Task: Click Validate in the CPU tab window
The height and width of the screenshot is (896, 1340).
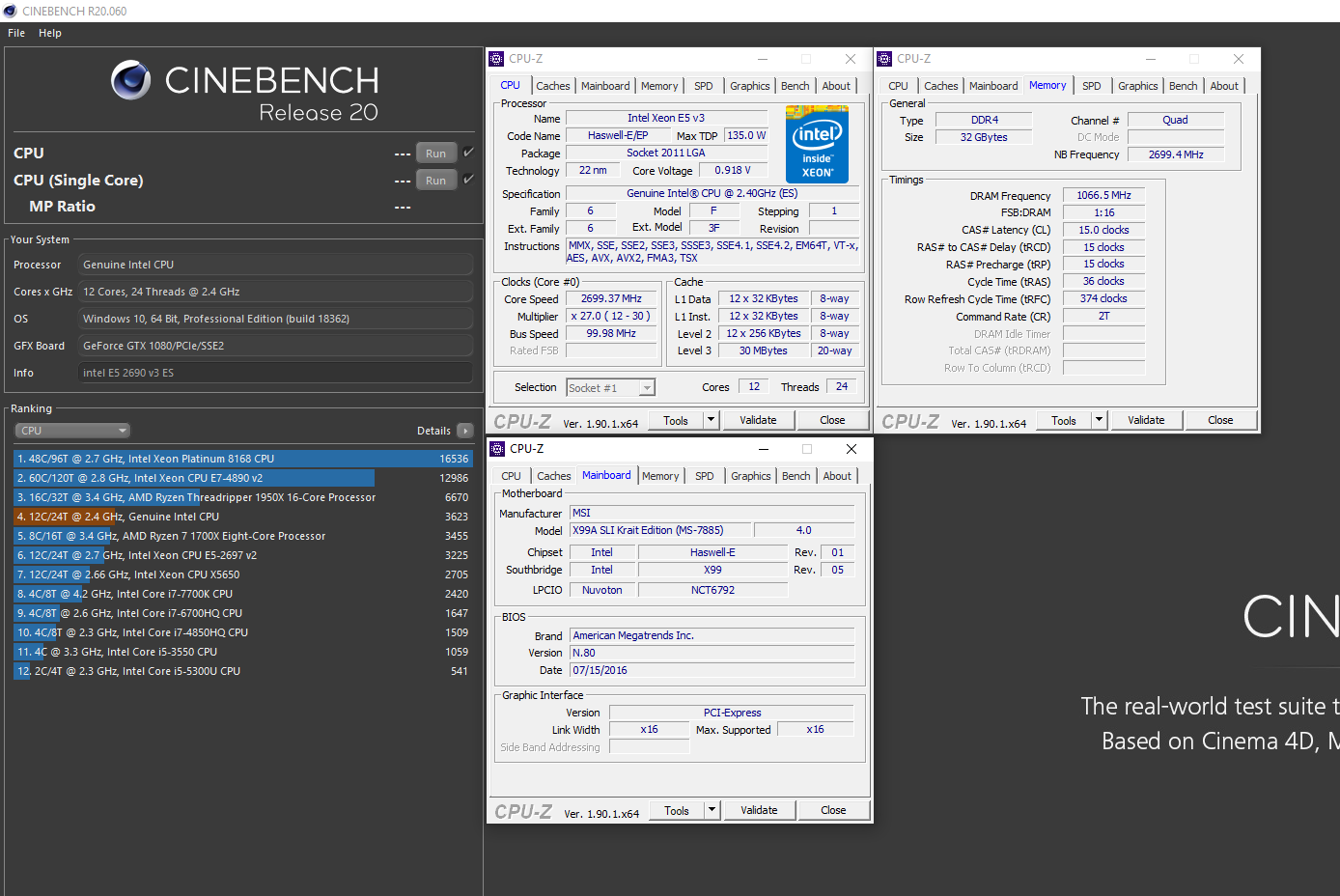Action: pyautogui.click(x=758, y=420)
